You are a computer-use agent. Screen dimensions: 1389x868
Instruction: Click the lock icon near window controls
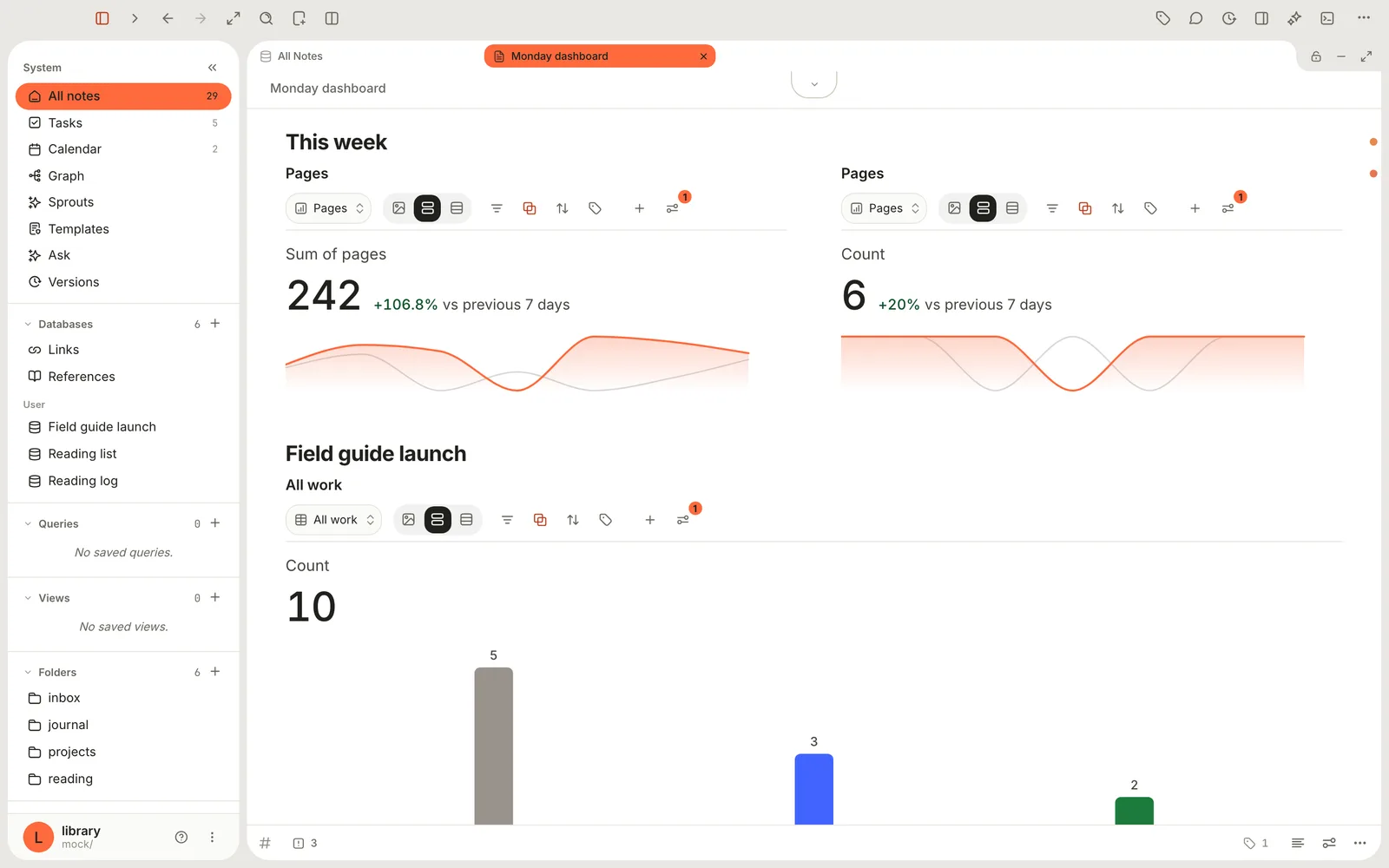click(x=1316, y=56)
